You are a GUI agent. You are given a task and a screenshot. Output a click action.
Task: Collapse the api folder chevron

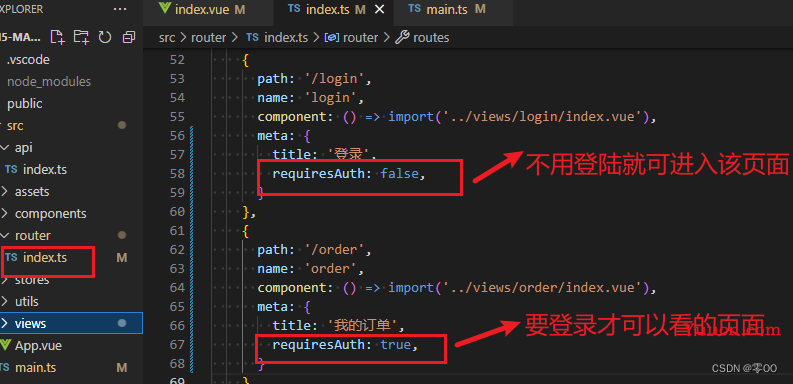click(x=5, y=148)
